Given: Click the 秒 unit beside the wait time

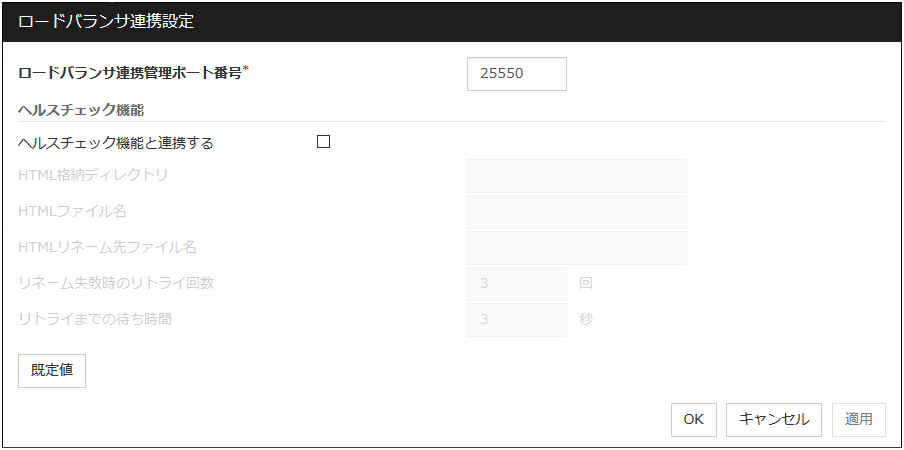Looking at the screenshot, I should tap(586, 320).
